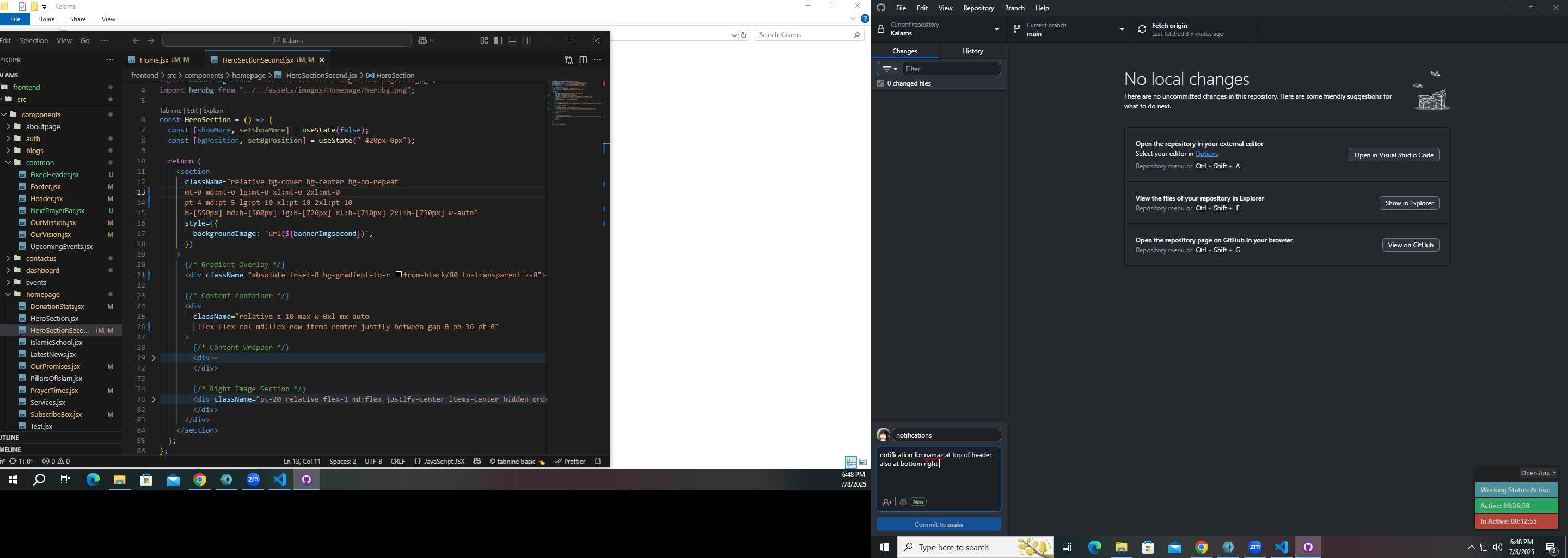This screenshot has width=1568, height=558.
Task: Click homepage in editor breadcrumb
Action: pos(248,76)
